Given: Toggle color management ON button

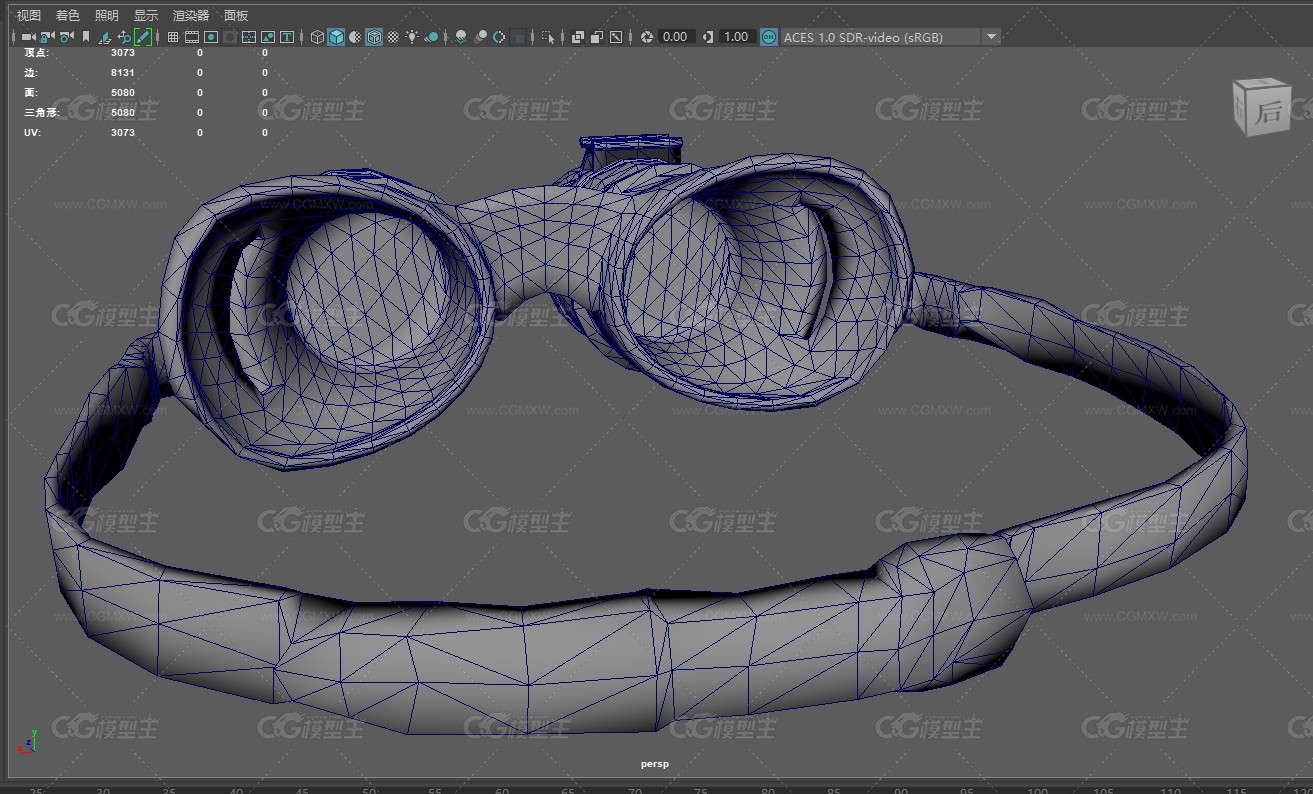Looking at the screenshot, I should [x=768, y=37].
